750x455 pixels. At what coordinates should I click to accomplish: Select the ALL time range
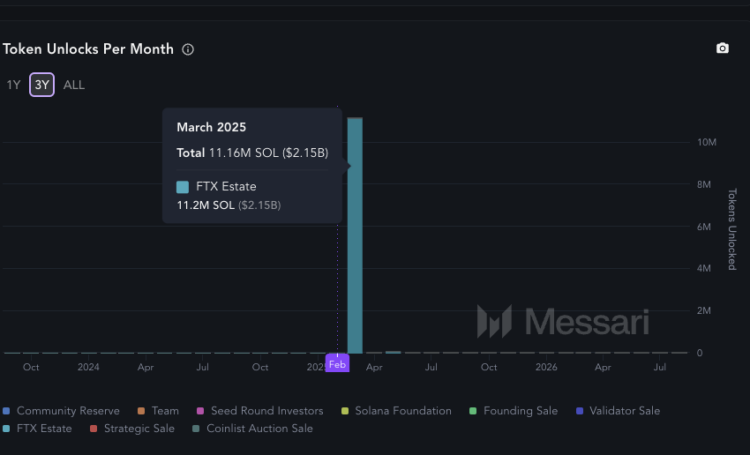tap(74, 85)
